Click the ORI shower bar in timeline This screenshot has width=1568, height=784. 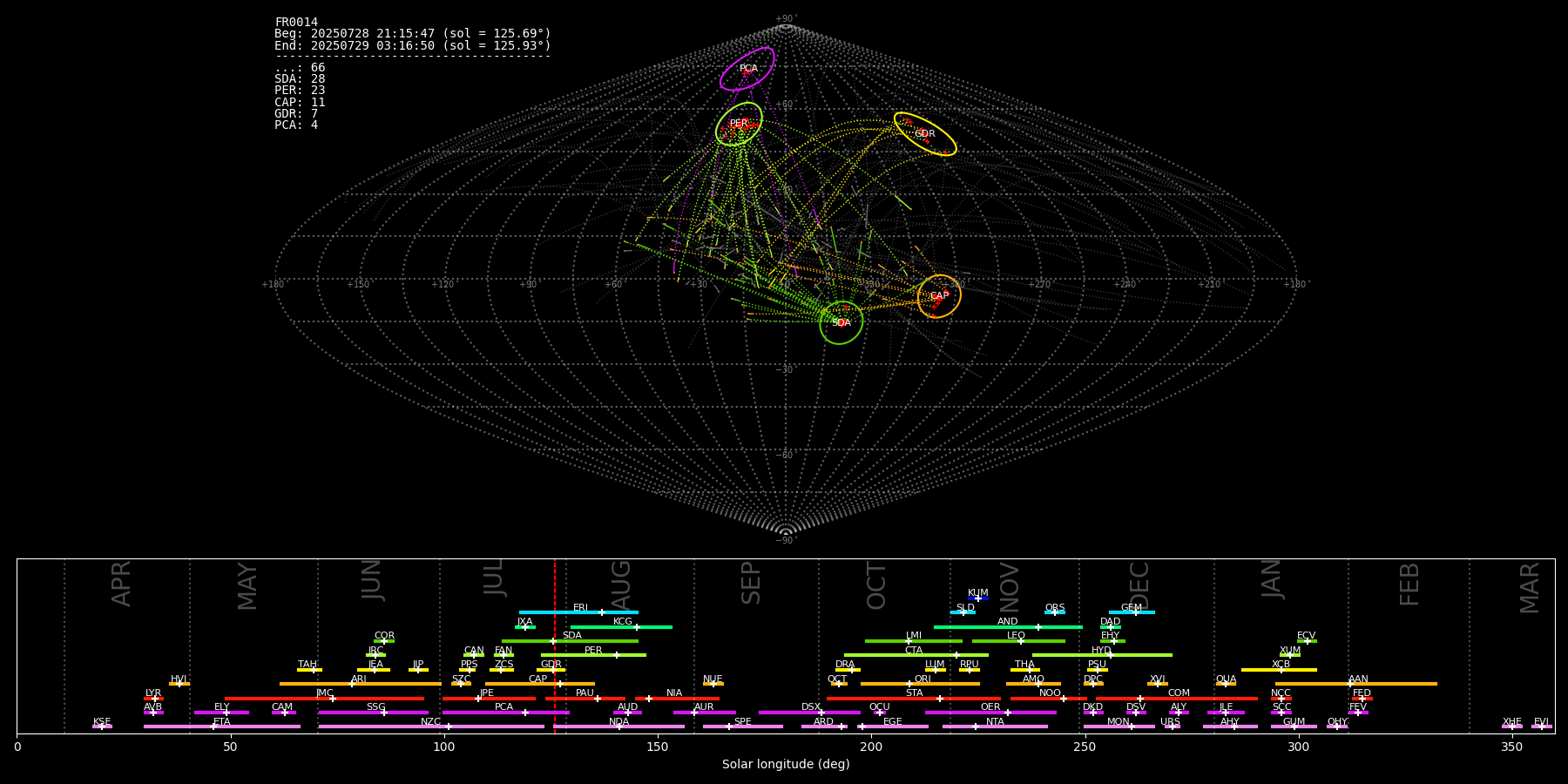[x=920, y=684]
